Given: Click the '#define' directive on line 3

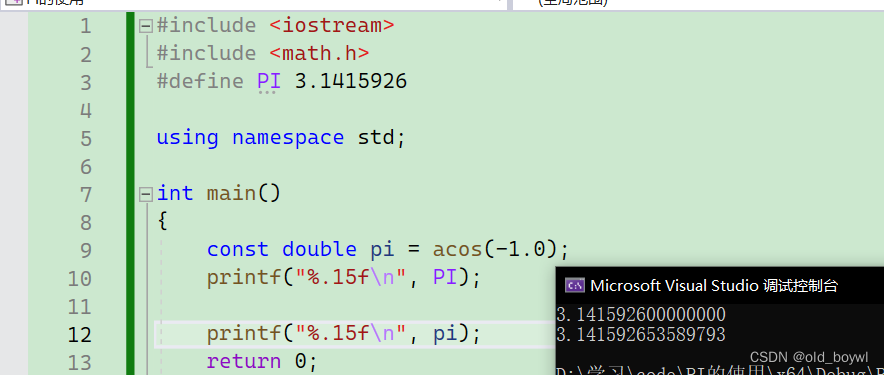Looking at the screenshot, I should (200, 81).
